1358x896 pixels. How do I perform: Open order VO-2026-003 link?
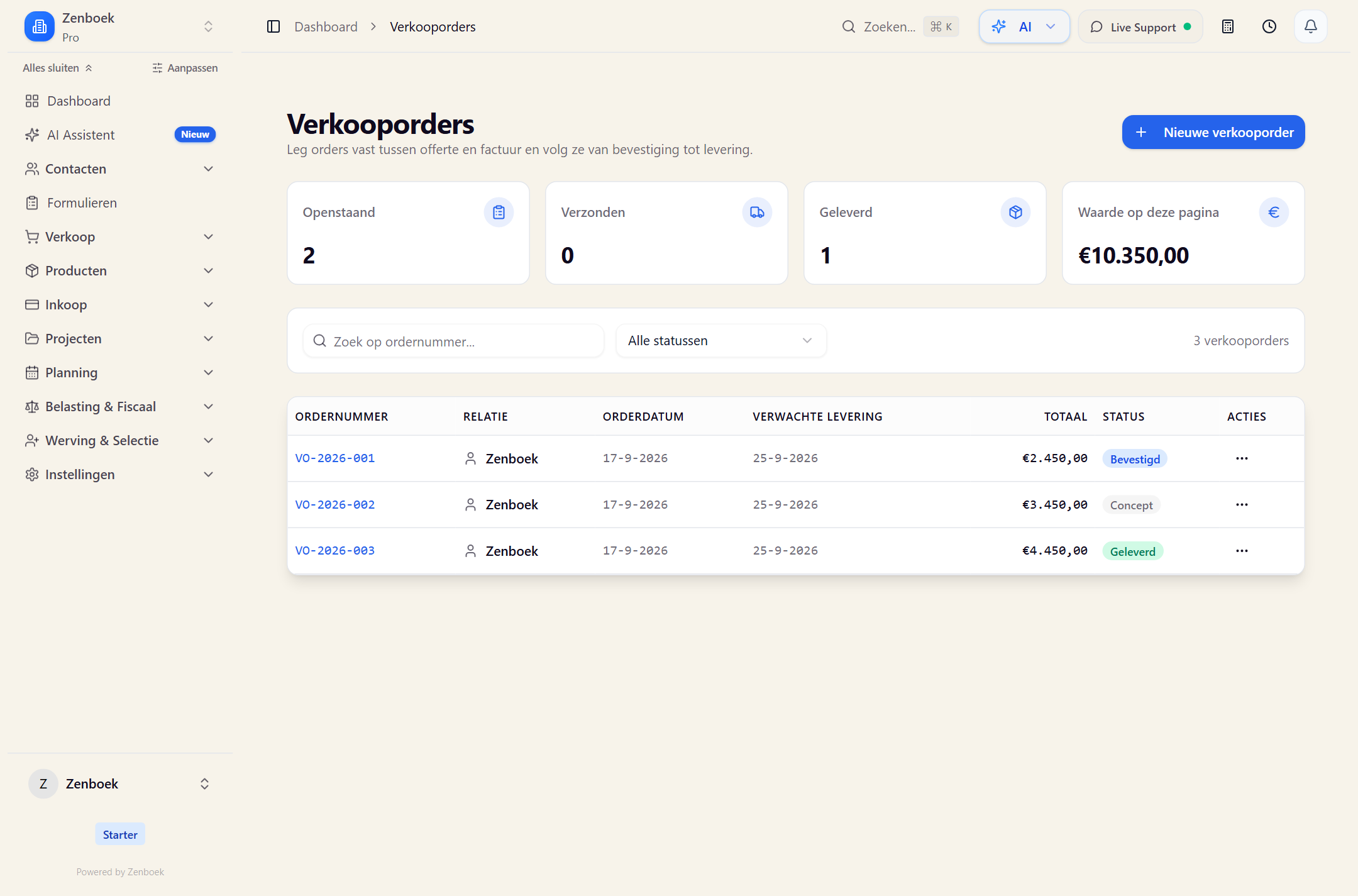[334, 551]
